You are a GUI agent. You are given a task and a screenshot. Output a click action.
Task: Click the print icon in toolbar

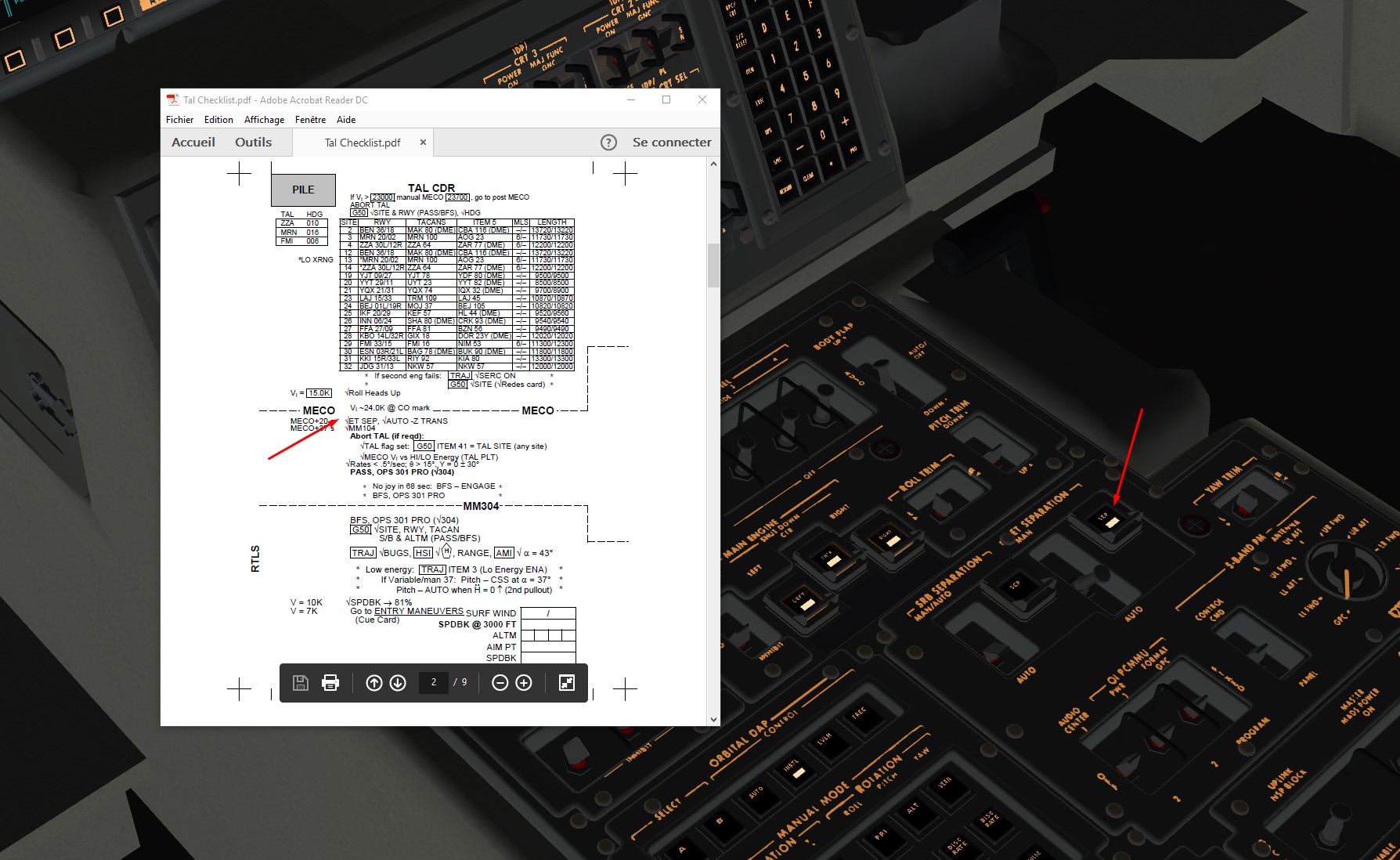pyautogui.click(x=330, y=683)
